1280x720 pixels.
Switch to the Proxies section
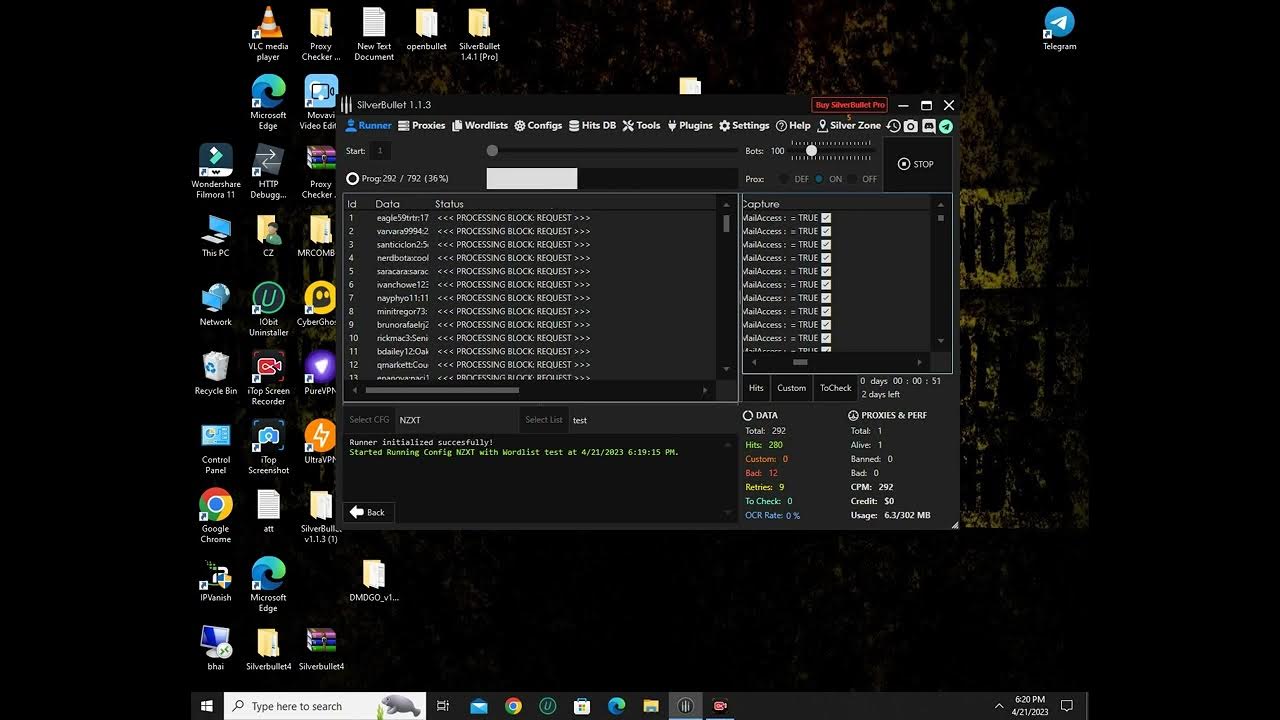pyautogui.click(x=421, y=126)
